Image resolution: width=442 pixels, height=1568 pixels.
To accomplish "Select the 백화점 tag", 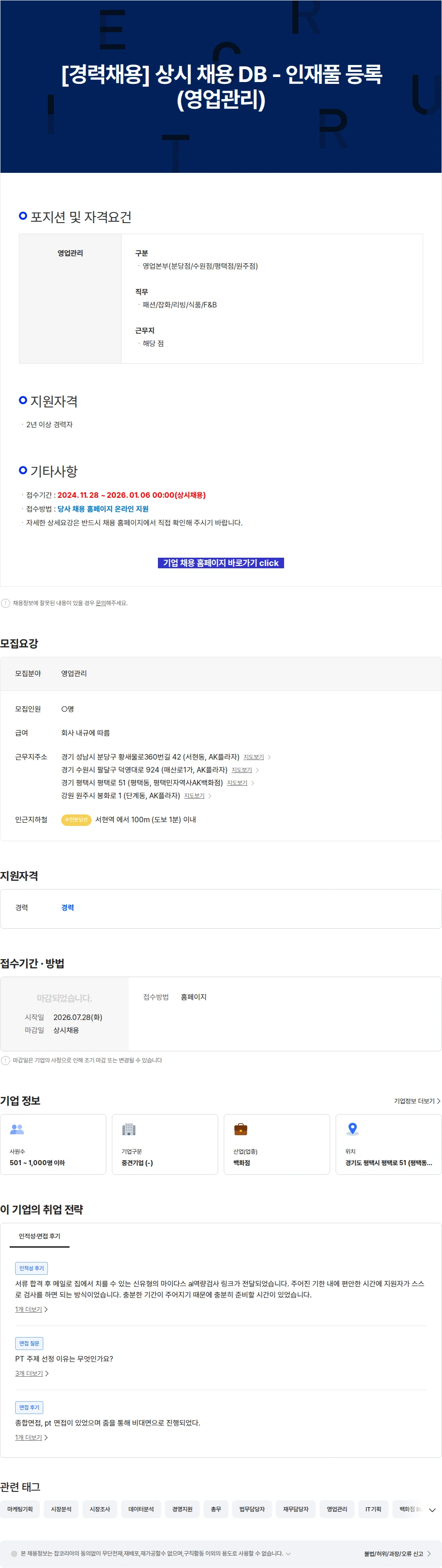I will [407, 1509].
